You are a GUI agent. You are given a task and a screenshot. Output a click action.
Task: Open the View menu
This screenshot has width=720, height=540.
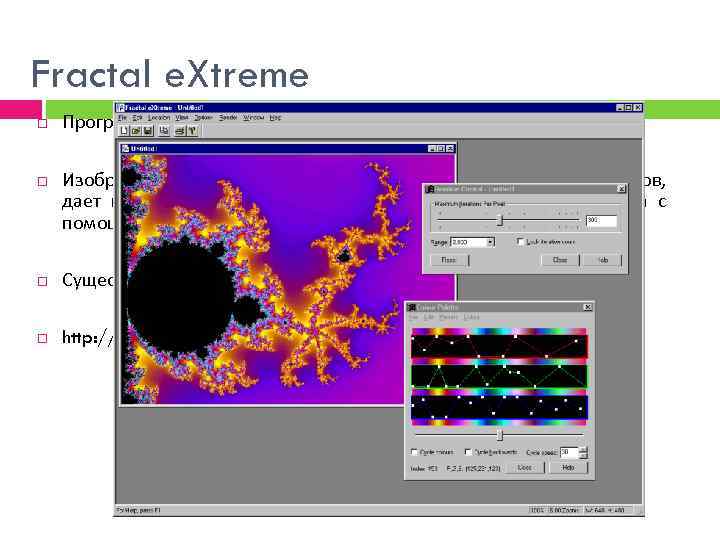coord(182,118)
